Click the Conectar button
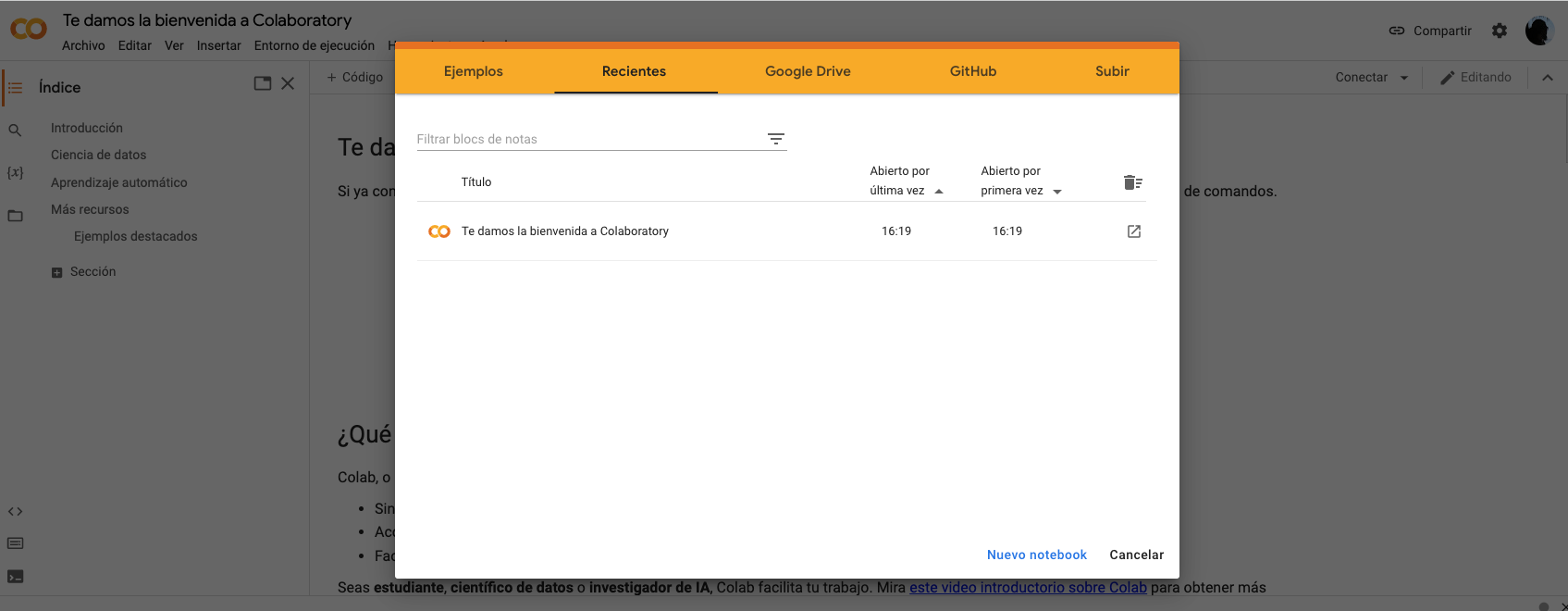This screenshot has height=611, width=1568. (x=1362, y=77)
